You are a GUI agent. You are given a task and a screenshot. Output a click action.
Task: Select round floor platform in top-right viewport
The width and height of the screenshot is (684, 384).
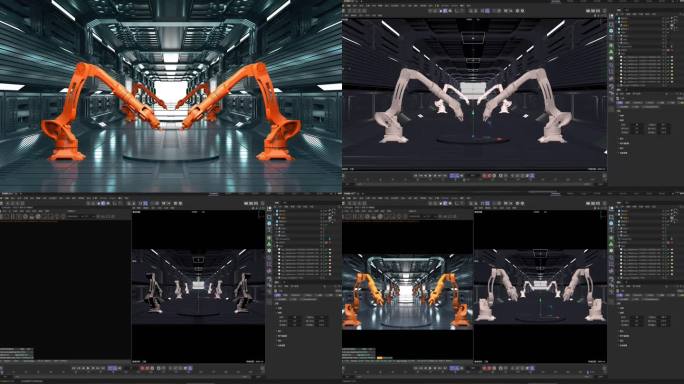click(x=473, y=141)
